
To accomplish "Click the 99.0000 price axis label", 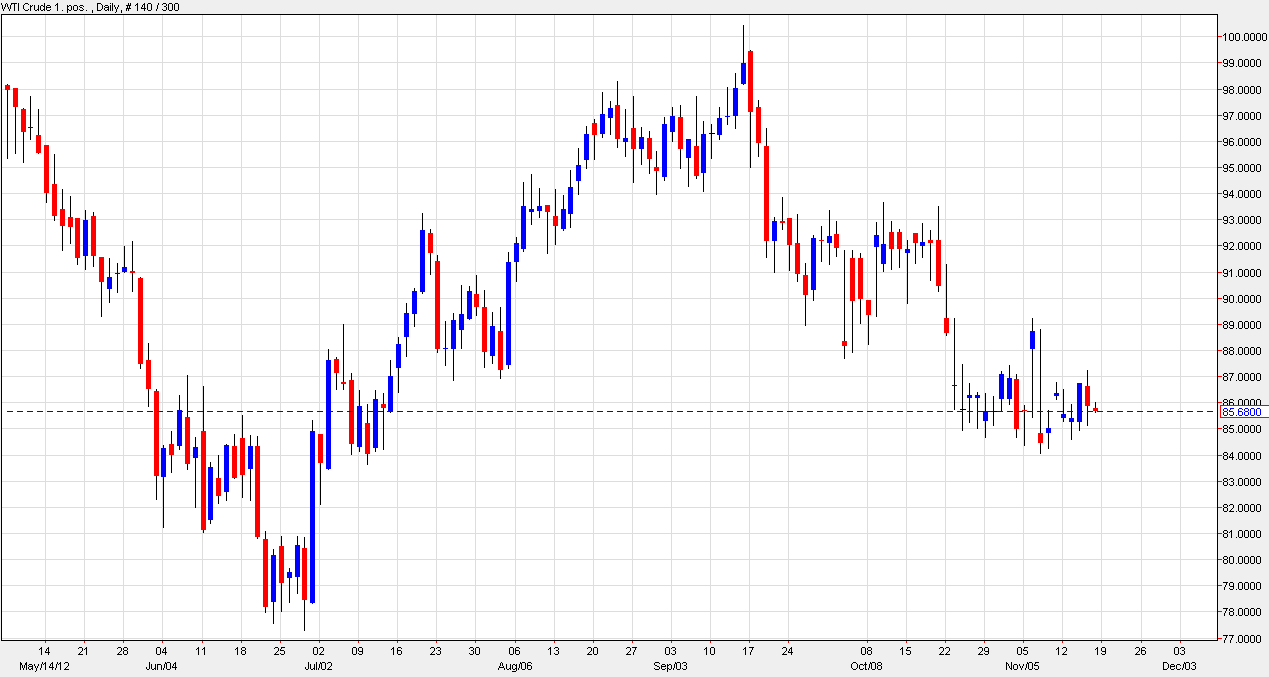I will coord(1241,63).
